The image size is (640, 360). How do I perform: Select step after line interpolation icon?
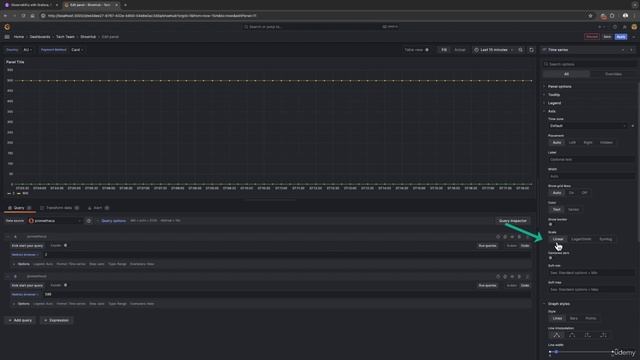tap(603, 335)
